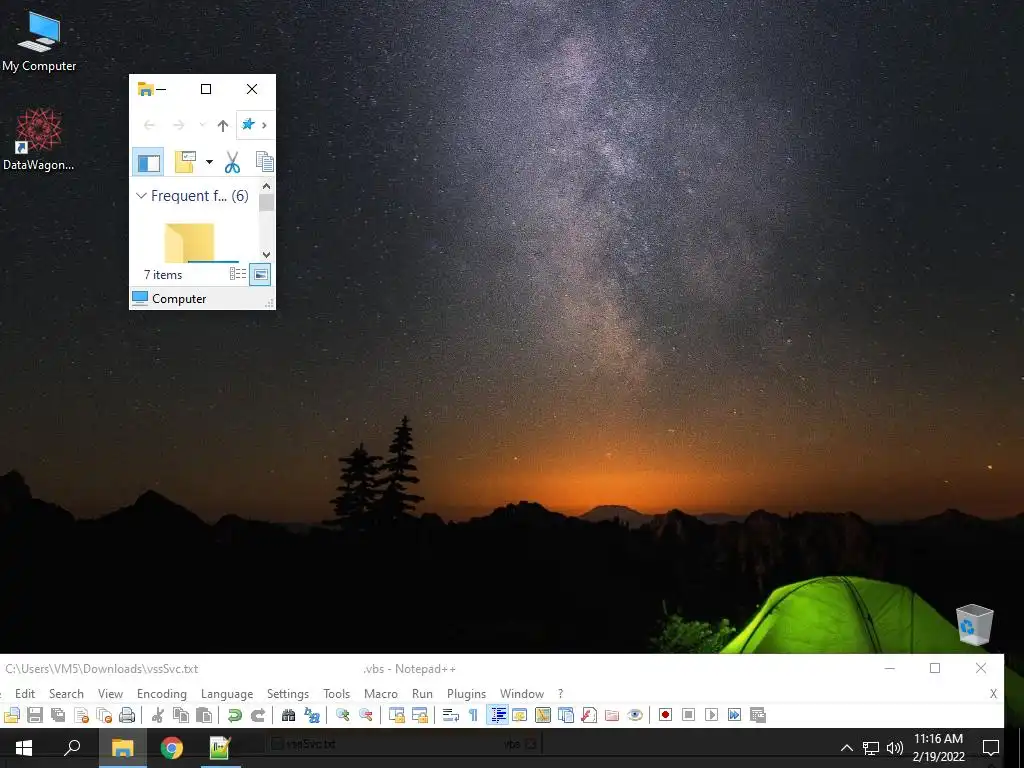Expand Explorer address bar chevron

point(264,125)
